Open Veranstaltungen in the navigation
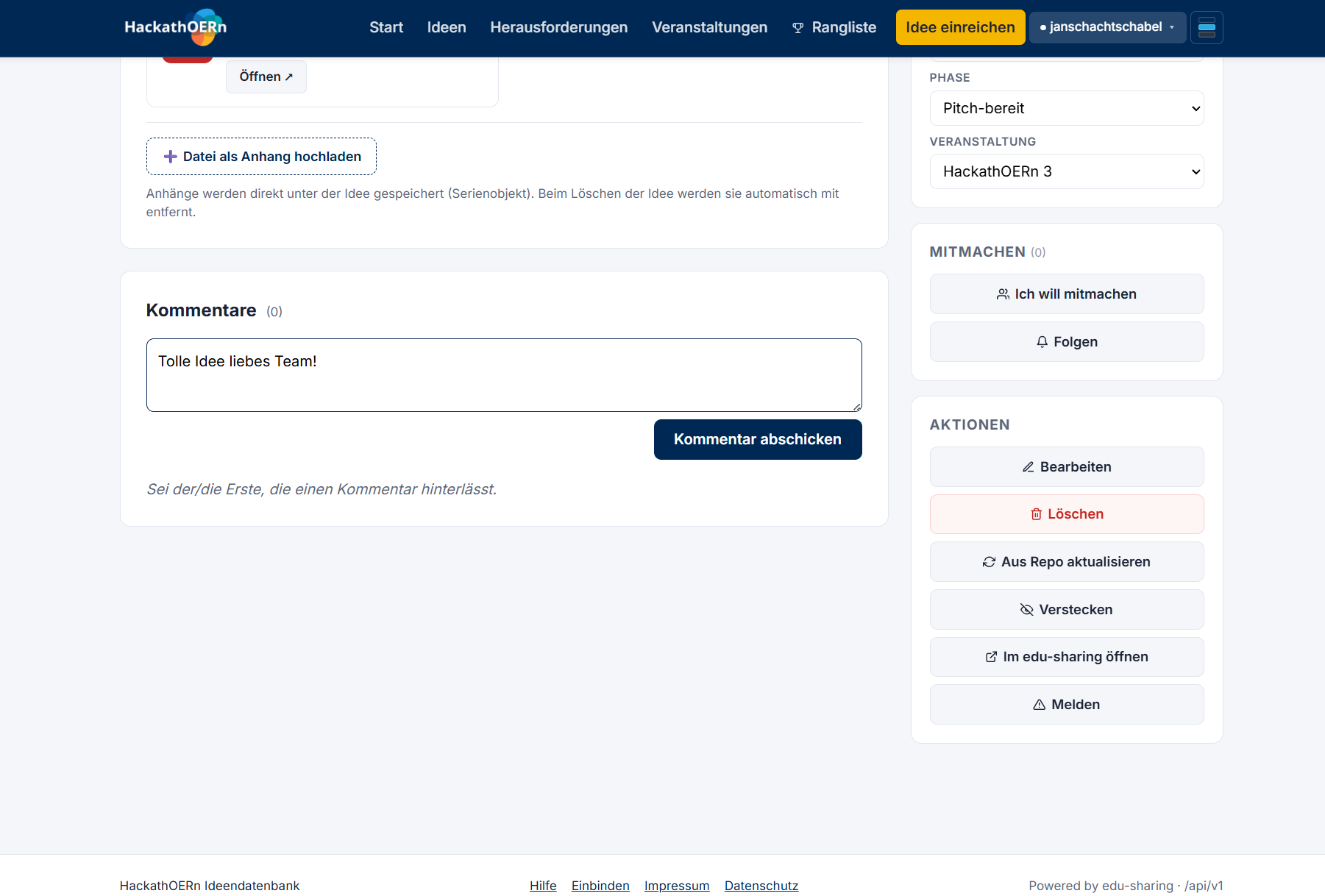This screenshot has height=896, width=1325. coord(709,27)
